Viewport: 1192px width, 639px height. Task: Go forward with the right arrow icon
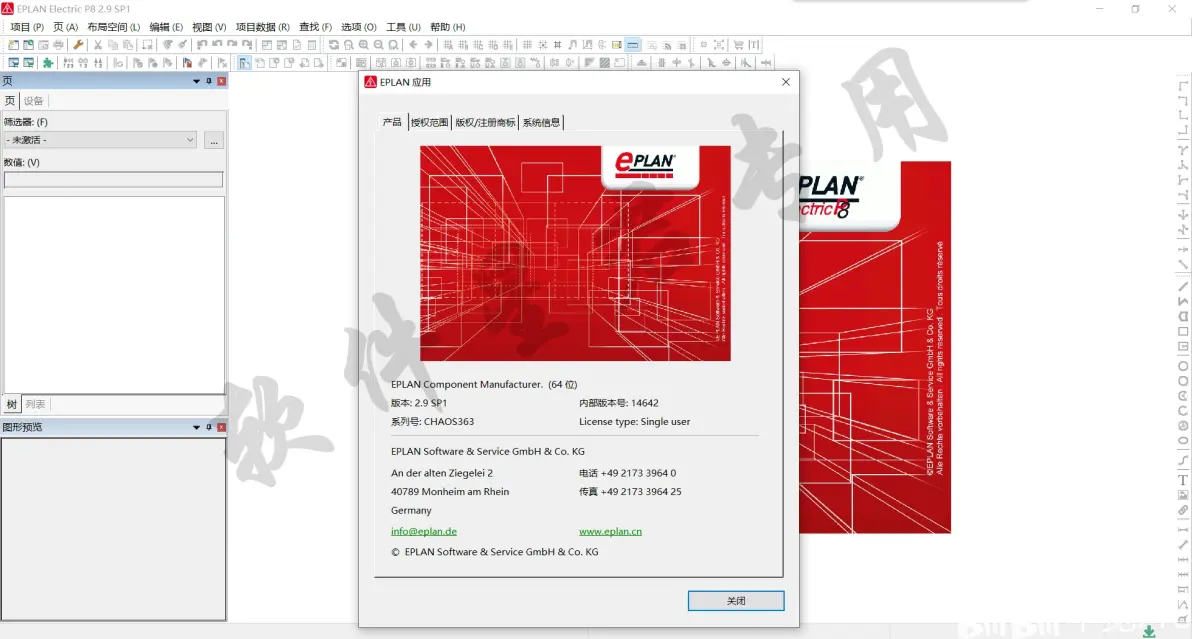[x=429, y=45]
